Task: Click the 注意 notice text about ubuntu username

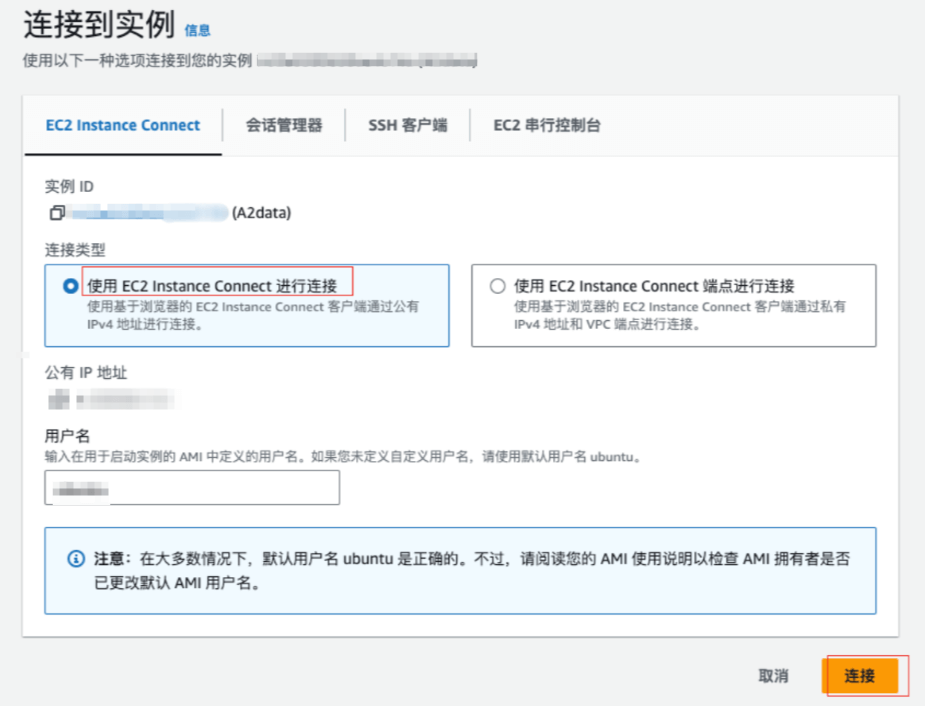Action: tap(472, 570)
